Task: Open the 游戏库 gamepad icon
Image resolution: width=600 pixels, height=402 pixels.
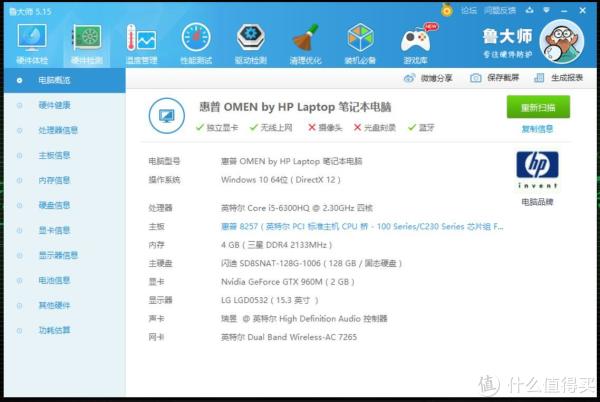Action: pos(416,43)
